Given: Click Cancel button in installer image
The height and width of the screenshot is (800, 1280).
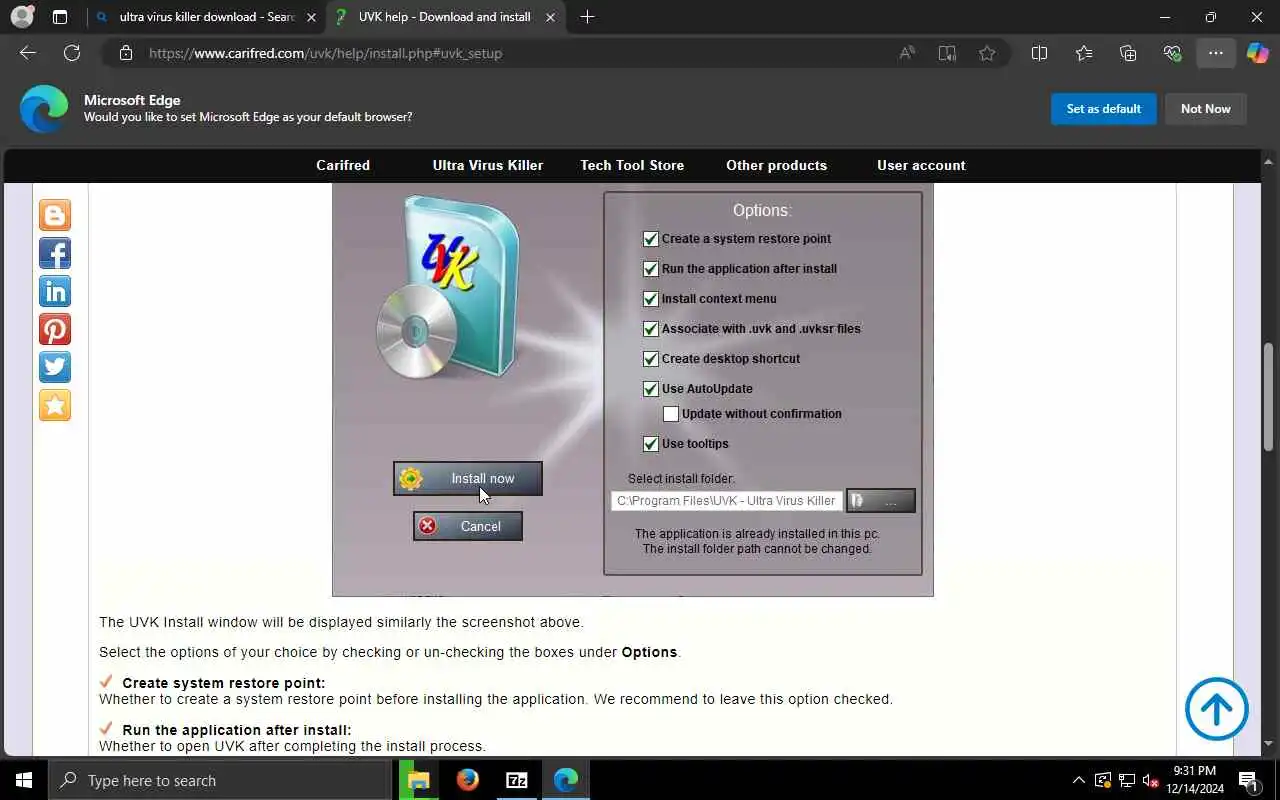Looking at the screenshot, I should (x=468, y=526).
